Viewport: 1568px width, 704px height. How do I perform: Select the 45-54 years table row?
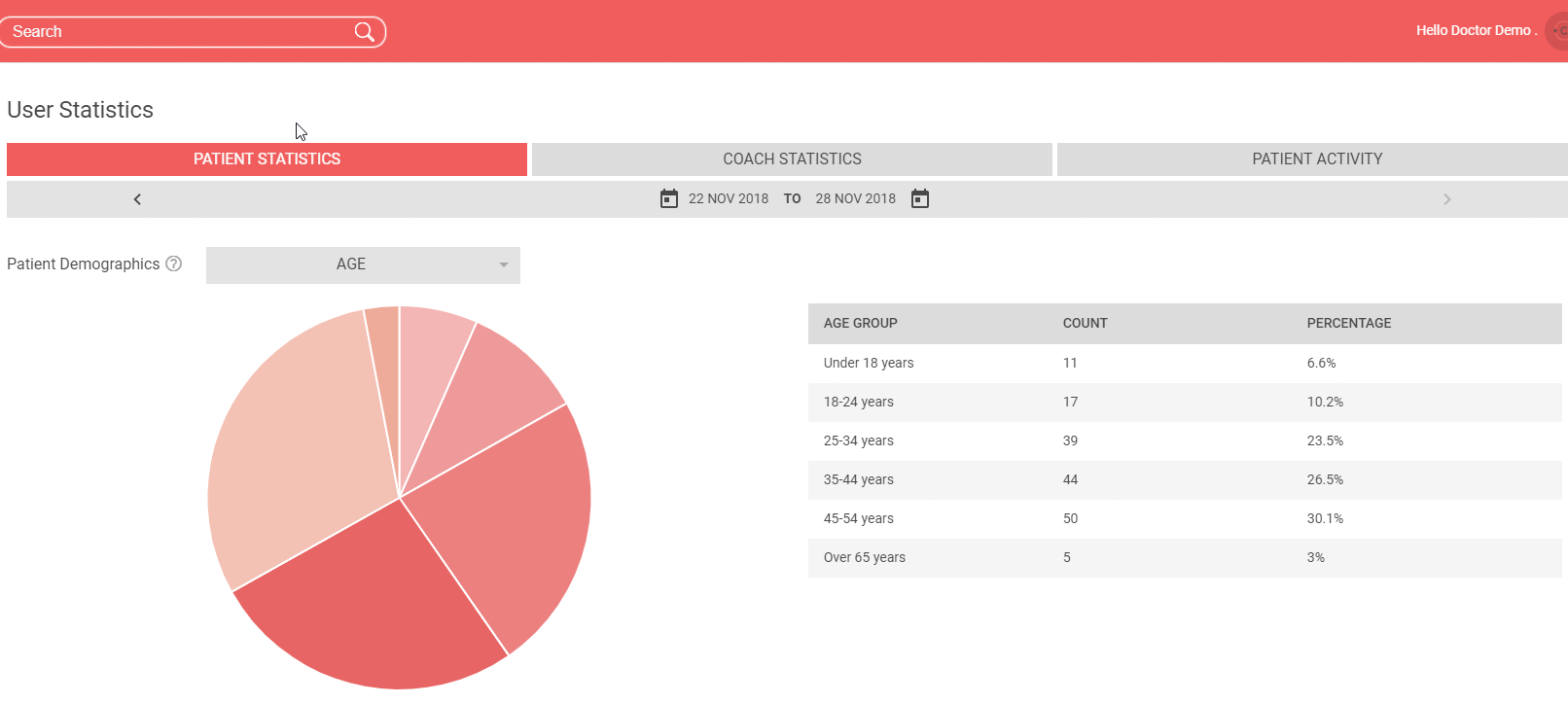click(x=1185, y=519)
